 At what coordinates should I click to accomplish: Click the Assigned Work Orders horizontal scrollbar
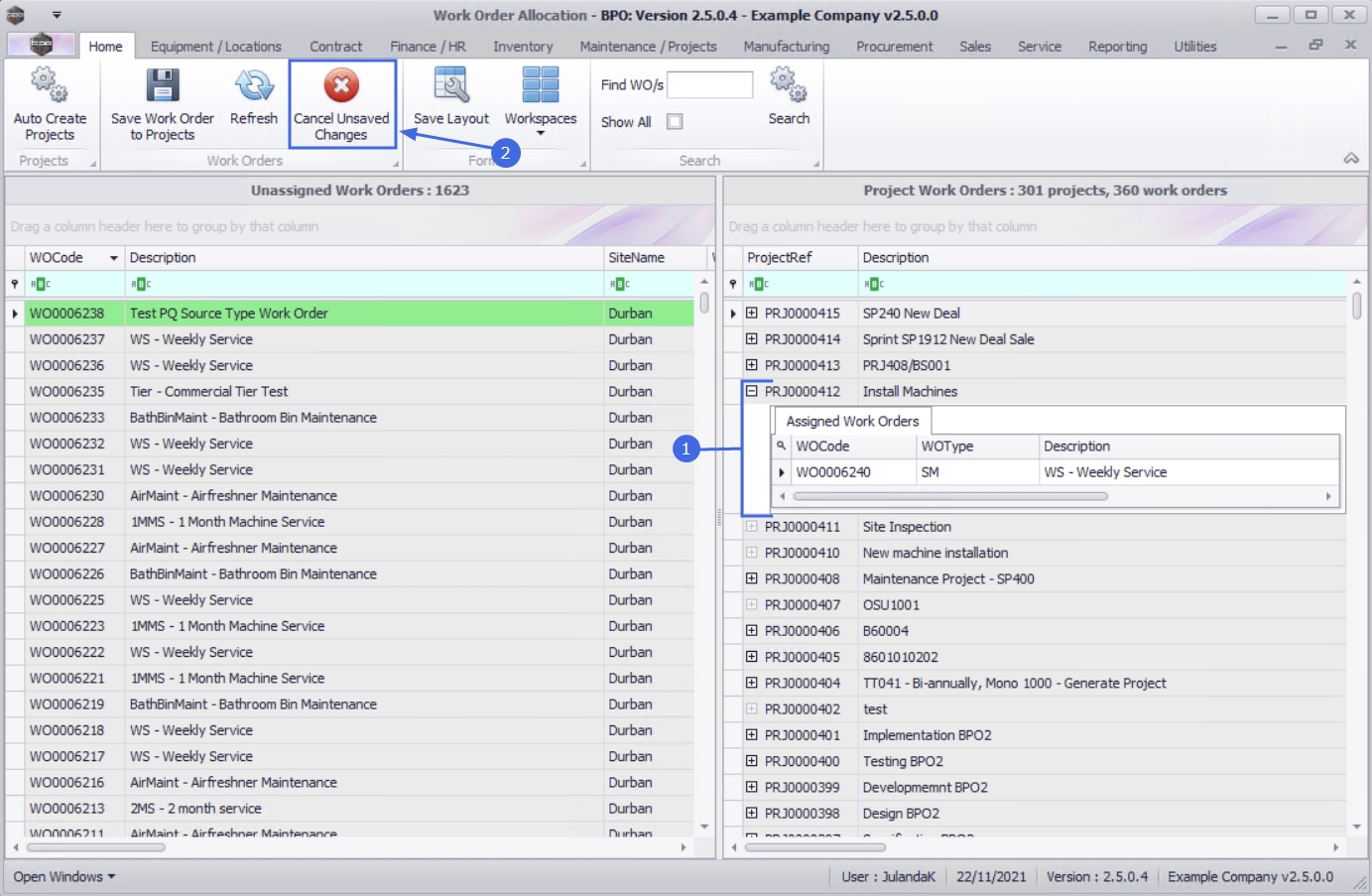point(950,496)
